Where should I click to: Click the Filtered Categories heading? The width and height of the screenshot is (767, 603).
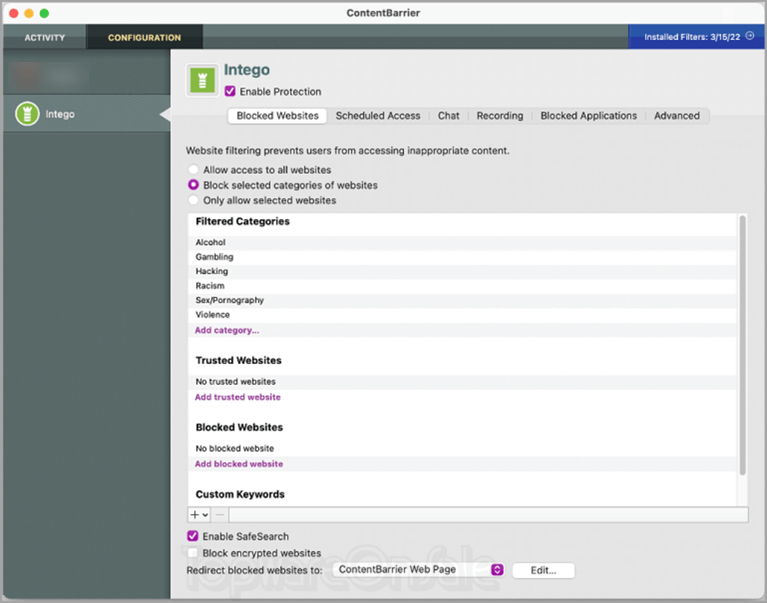pyautogui.click(x=243, y=222)
